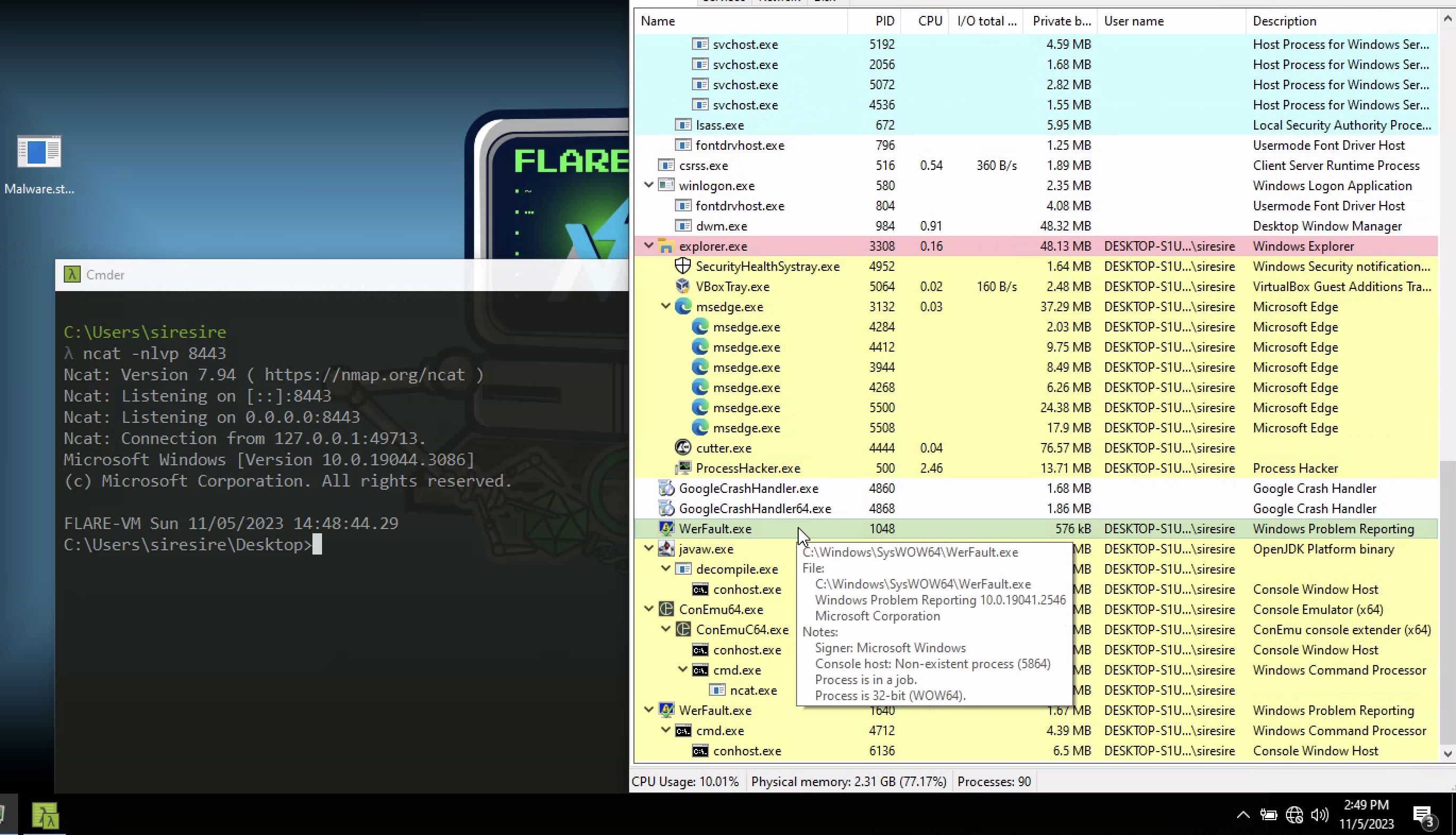Collapse the javaw.exe tree node
This screenshot has width=1456, height=835.
(649, 548)
